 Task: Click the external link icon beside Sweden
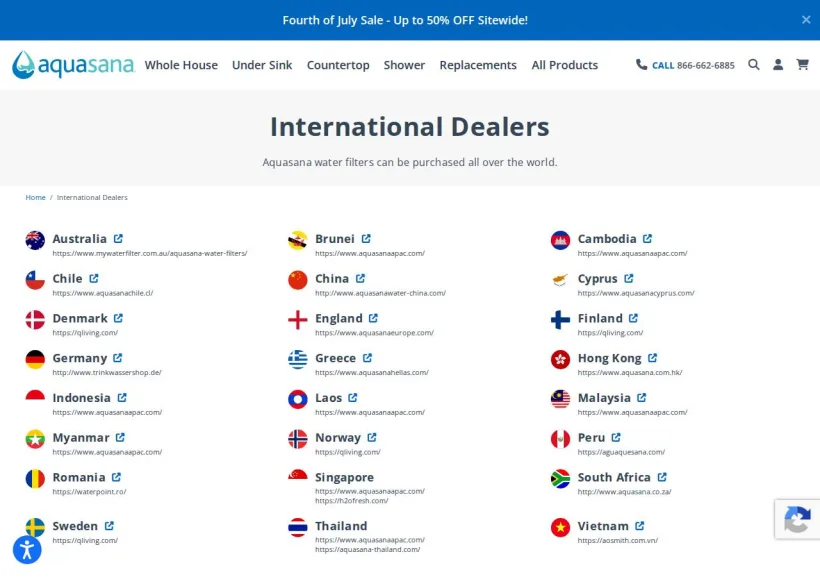tap(109, 526)
